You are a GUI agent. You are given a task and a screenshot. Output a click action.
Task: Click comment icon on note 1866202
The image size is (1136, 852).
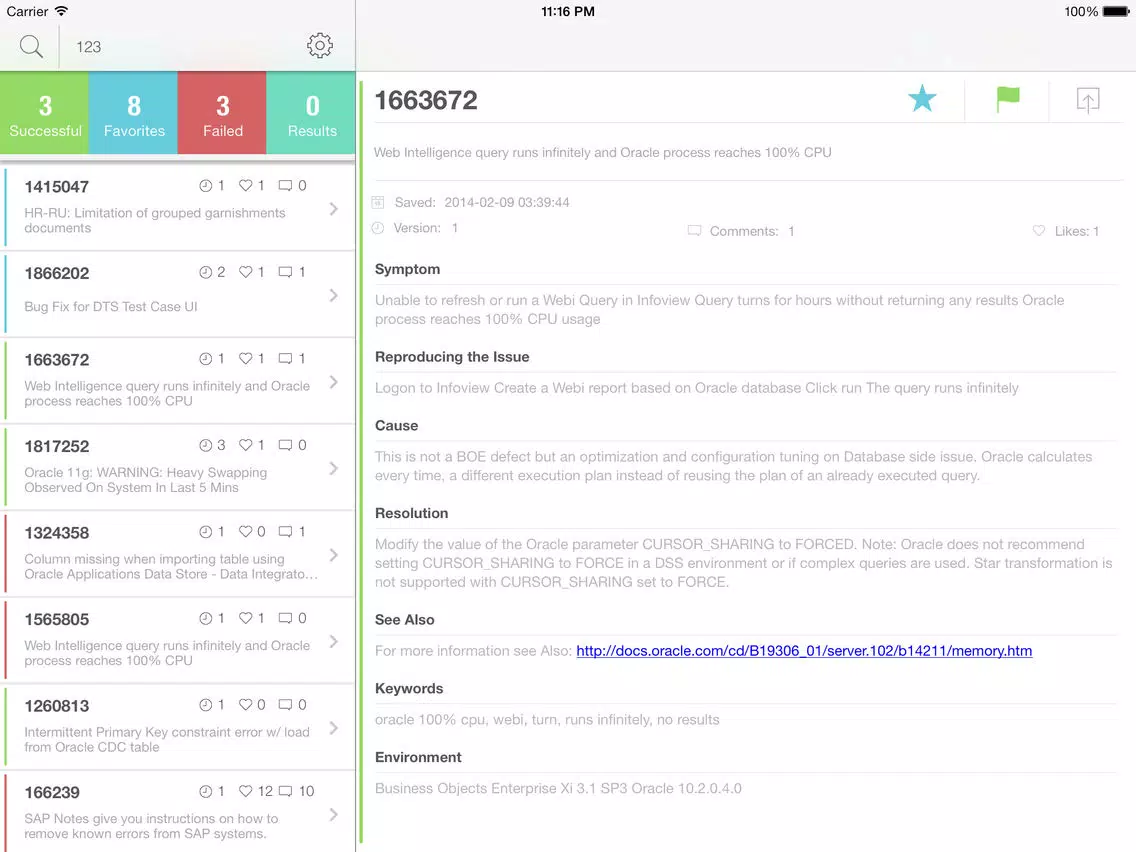point(285,272)
